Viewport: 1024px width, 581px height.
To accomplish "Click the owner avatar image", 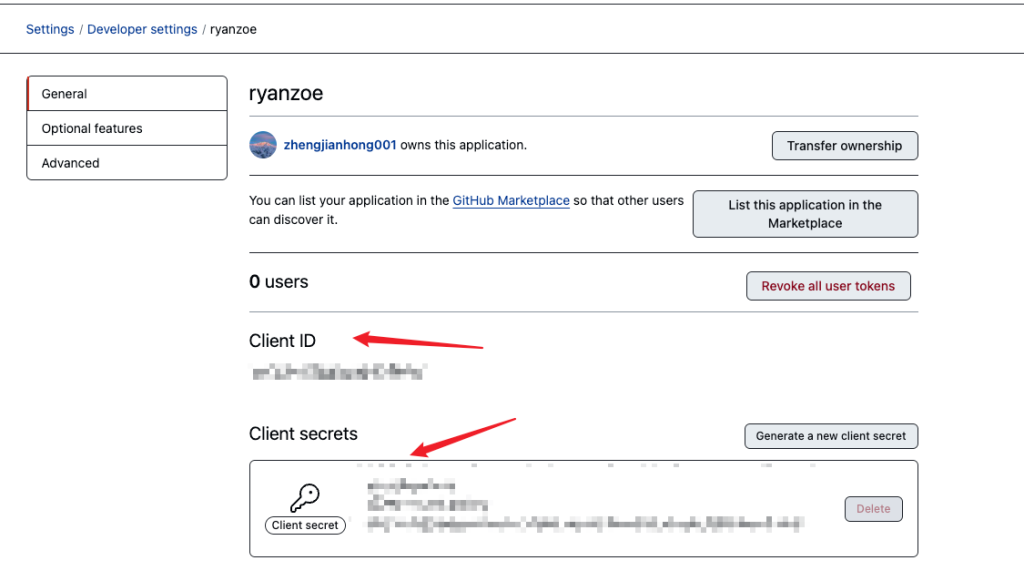I will 263,145.
